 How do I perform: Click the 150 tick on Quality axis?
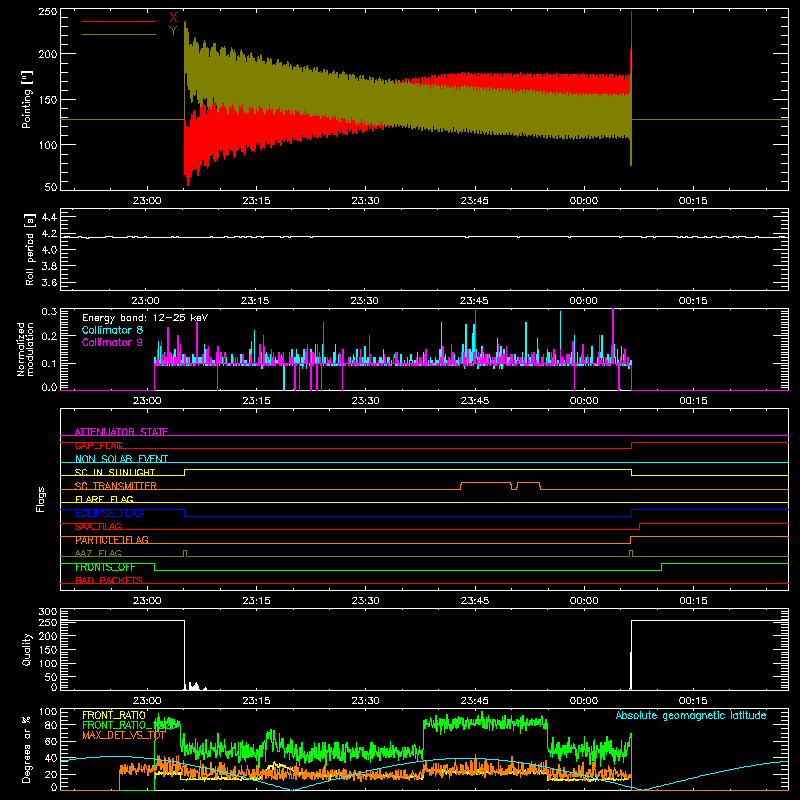coord(47,650)
